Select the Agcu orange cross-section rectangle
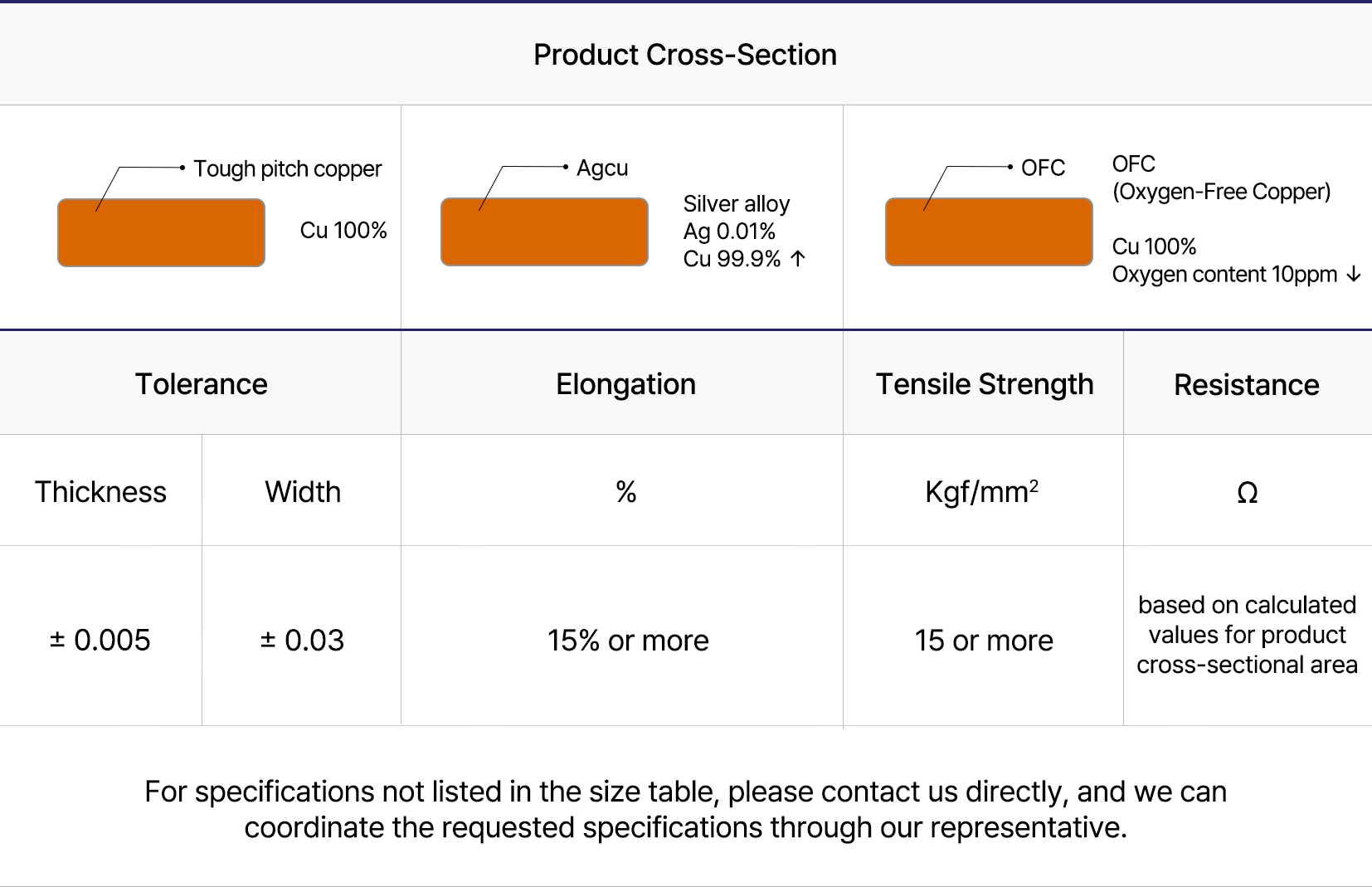Image resolution: width=1372 pixels, height=887 pixels. [544, 232]
